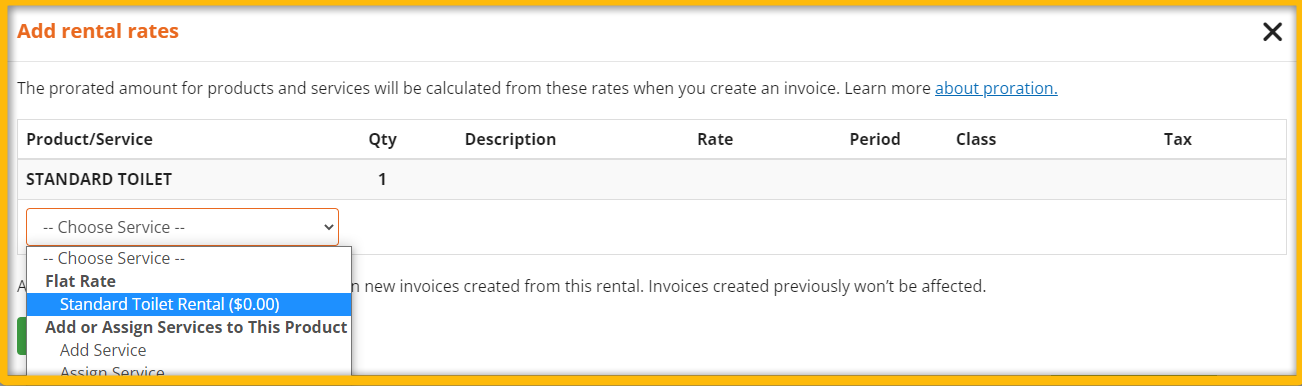
Task: Expand the Choose Service combo box
Action: coord(182,227)
